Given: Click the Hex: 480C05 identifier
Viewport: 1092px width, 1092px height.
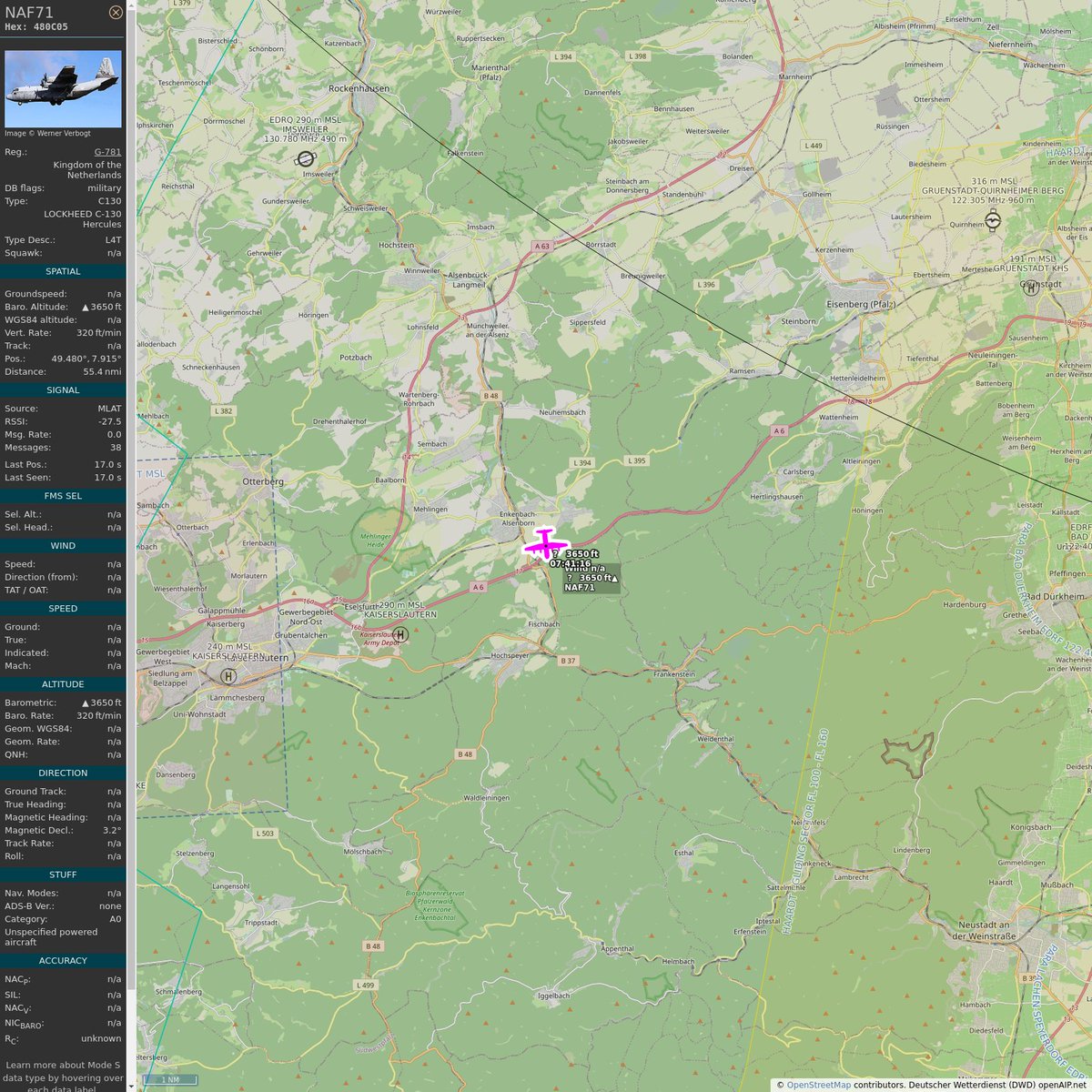Looking at the screenshot, I should tap(36, 27).
